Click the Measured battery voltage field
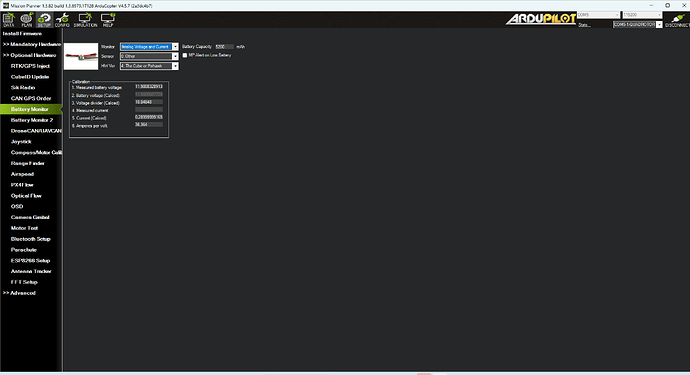Image resolution: width=690 pixels, height=375 pixels. pos(149,87)
